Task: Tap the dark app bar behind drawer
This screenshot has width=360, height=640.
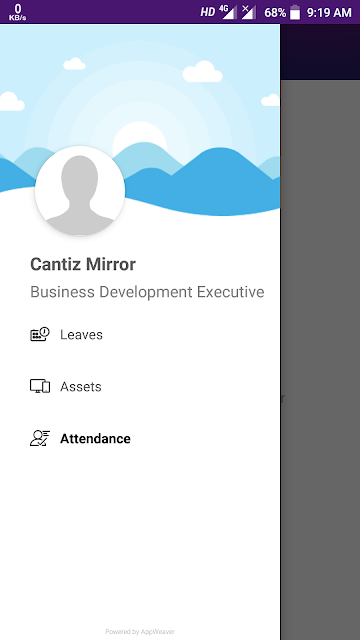Action: tap(320, 52)
